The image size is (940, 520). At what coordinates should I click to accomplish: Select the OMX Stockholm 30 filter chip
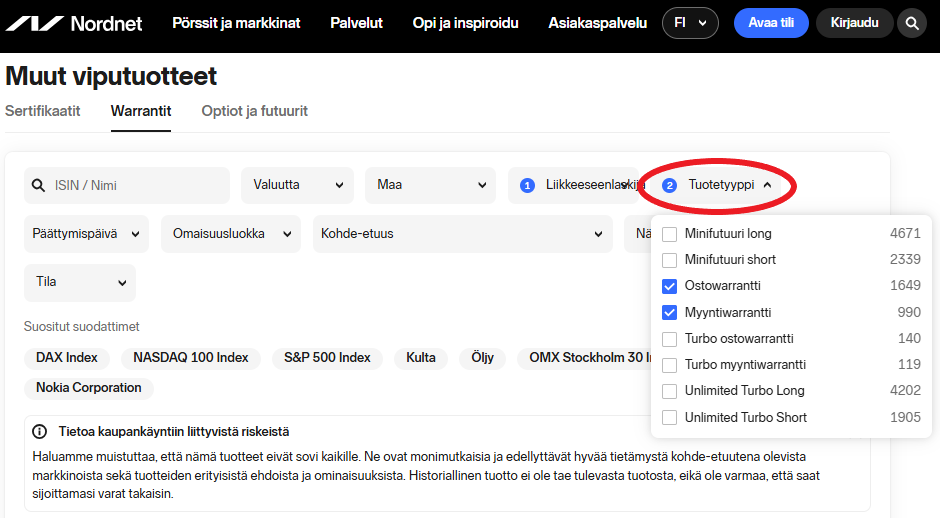(x=585, y=358)
